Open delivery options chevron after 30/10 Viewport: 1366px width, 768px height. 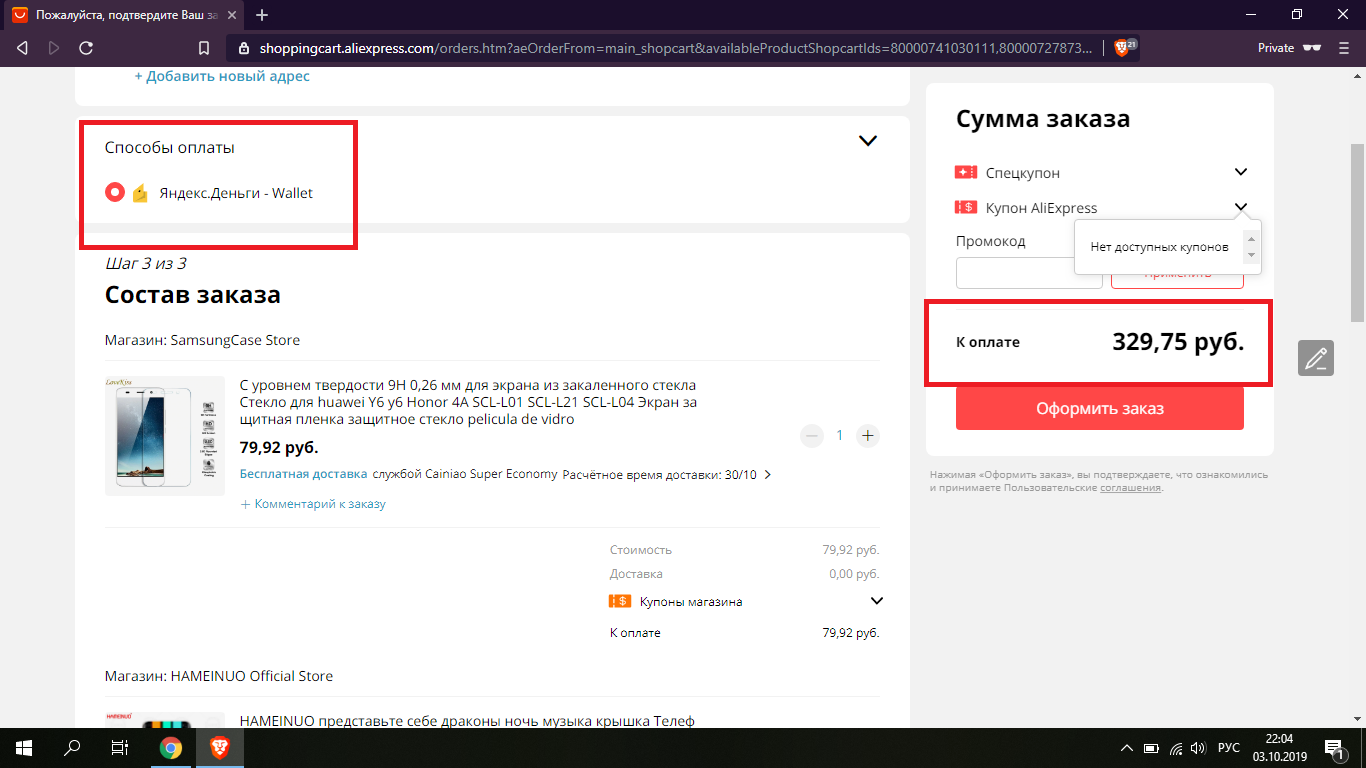767,475
